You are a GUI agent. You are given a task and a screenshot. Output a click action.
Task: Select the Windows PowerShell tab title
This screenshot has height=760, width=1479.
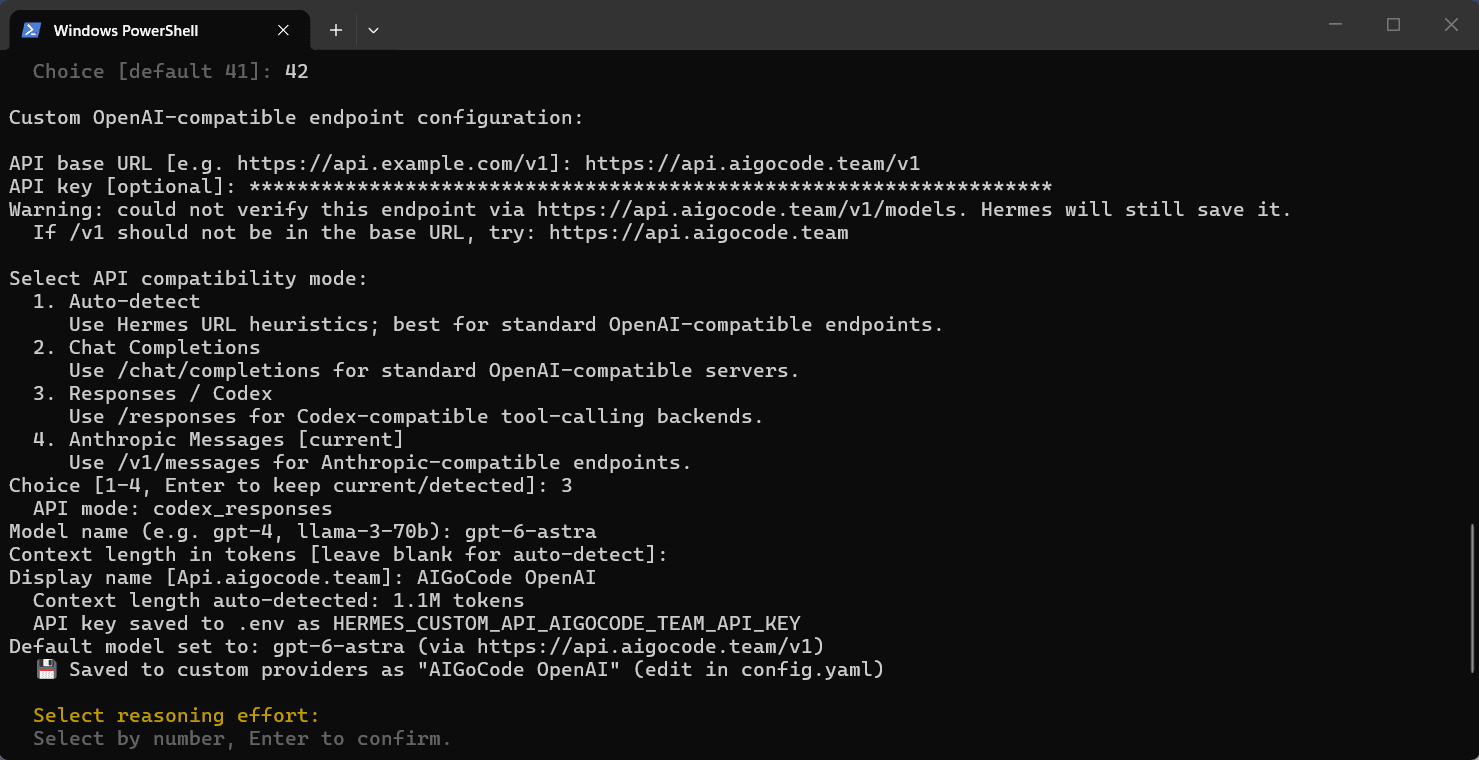[x=126, y=30]
